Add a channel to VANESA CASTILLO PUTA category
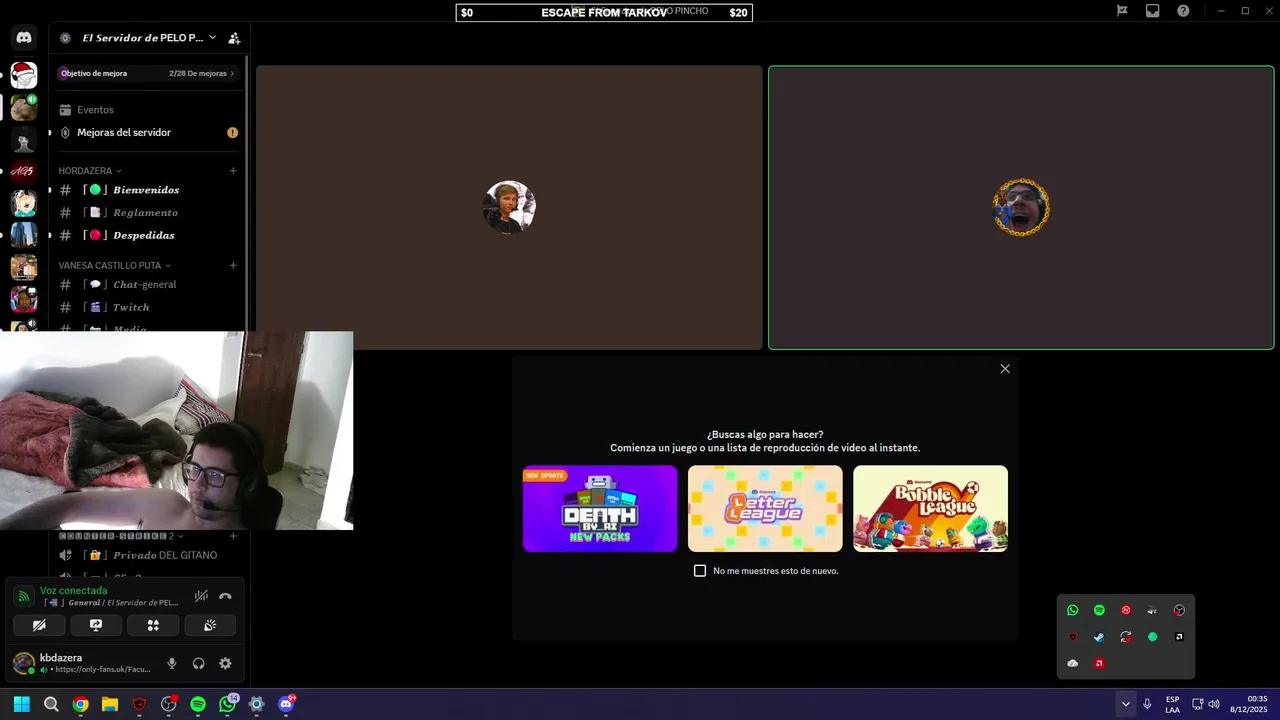1280x720 pixels. click(x=233, y=265)
